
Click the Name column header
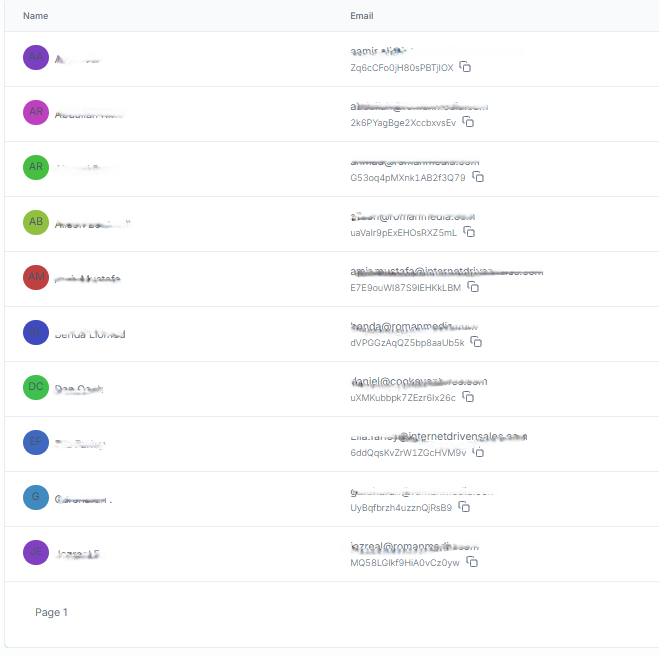pos(35,16)
